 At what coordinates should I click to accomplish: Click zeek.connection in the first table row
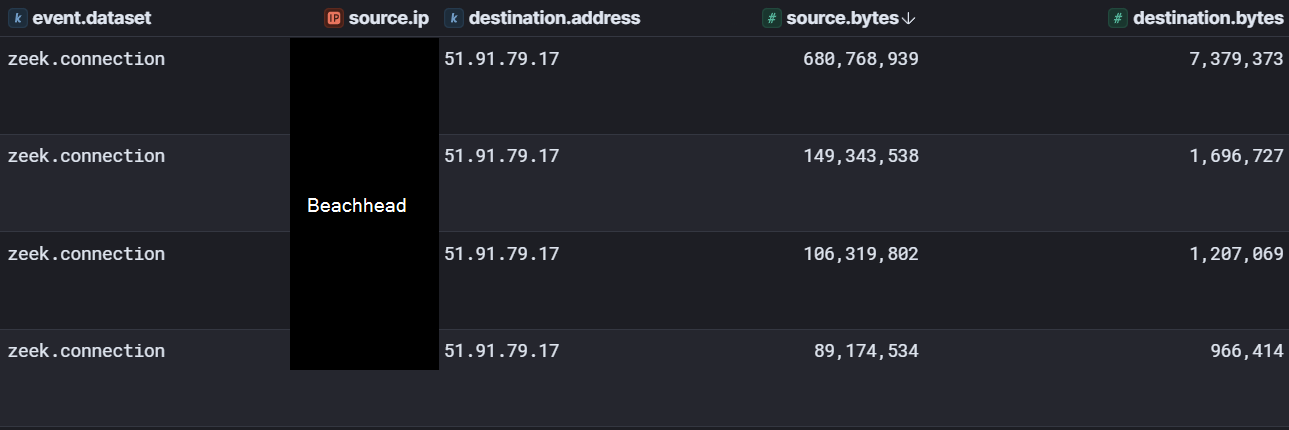pos(86,59)
